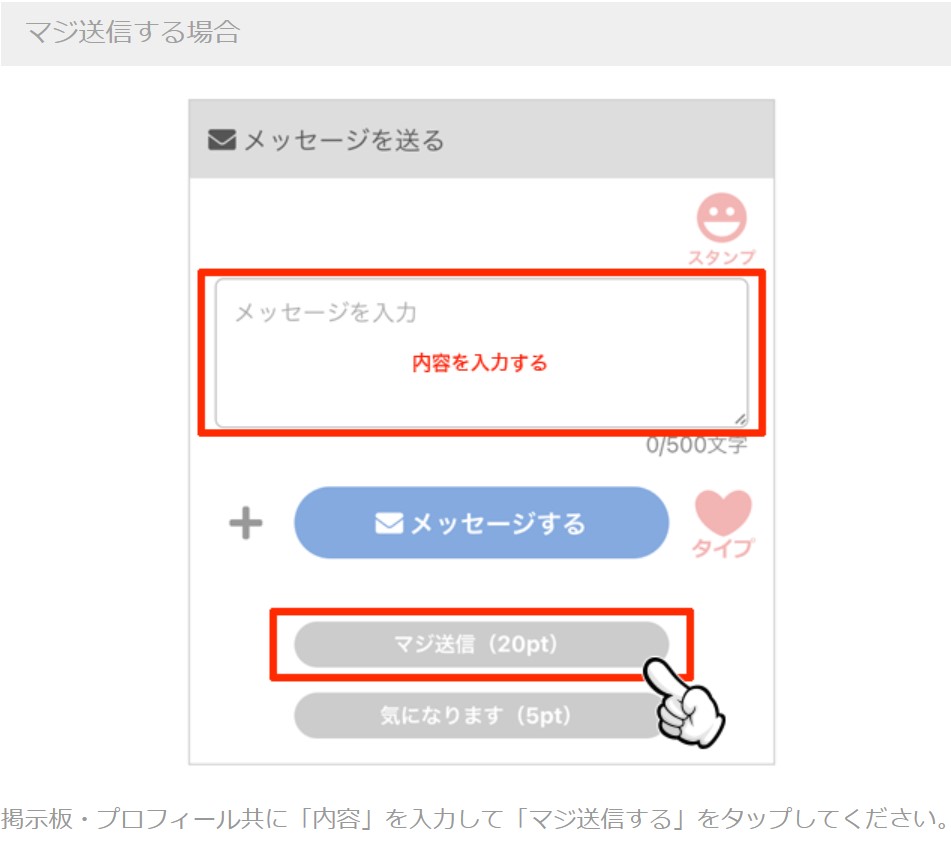Click the タイプ label under the heart
951x841 pixels.
723,548
